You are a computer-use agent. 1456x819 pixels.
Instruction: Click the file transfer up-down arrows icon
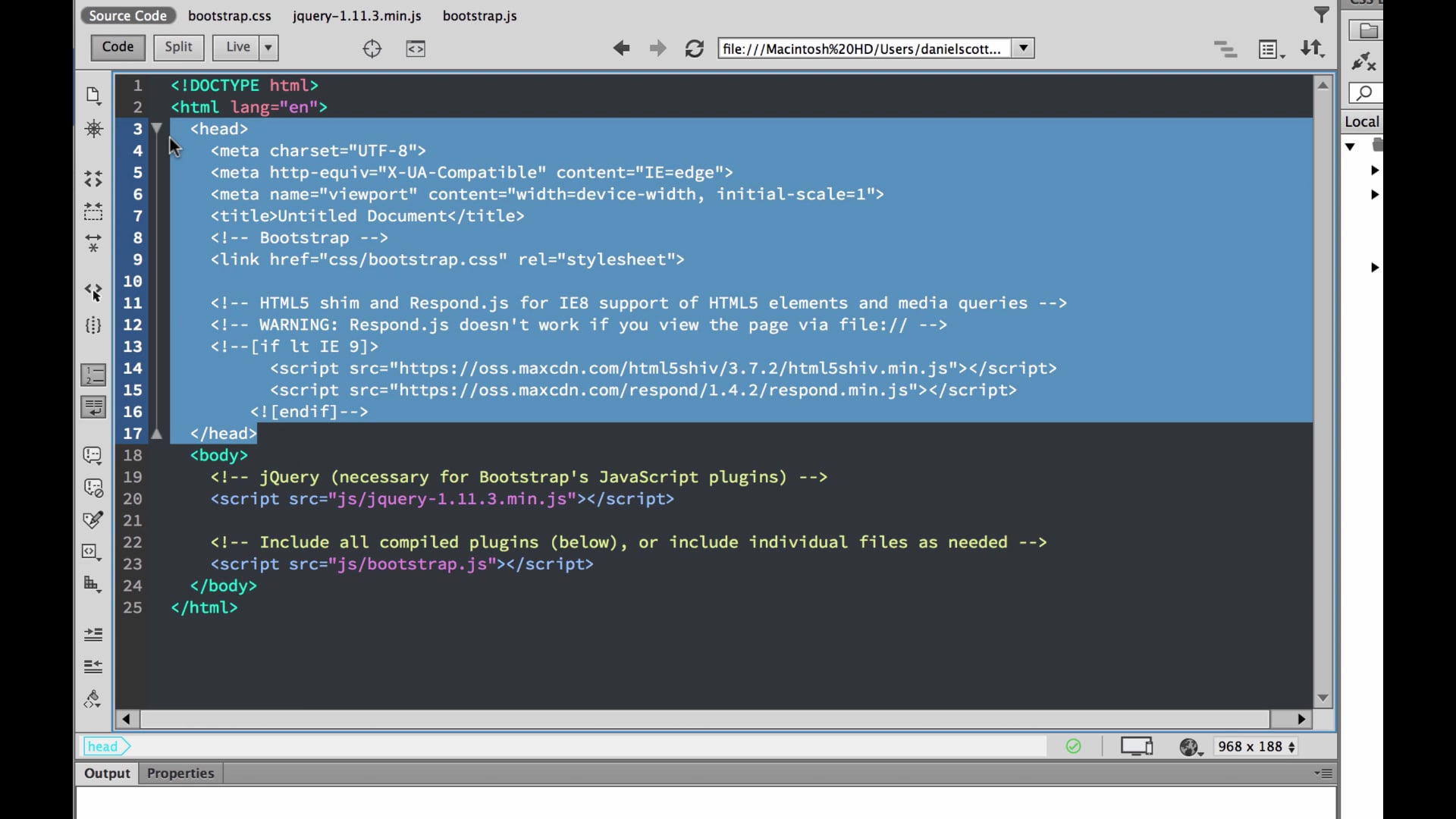[x=1313, y=49]
